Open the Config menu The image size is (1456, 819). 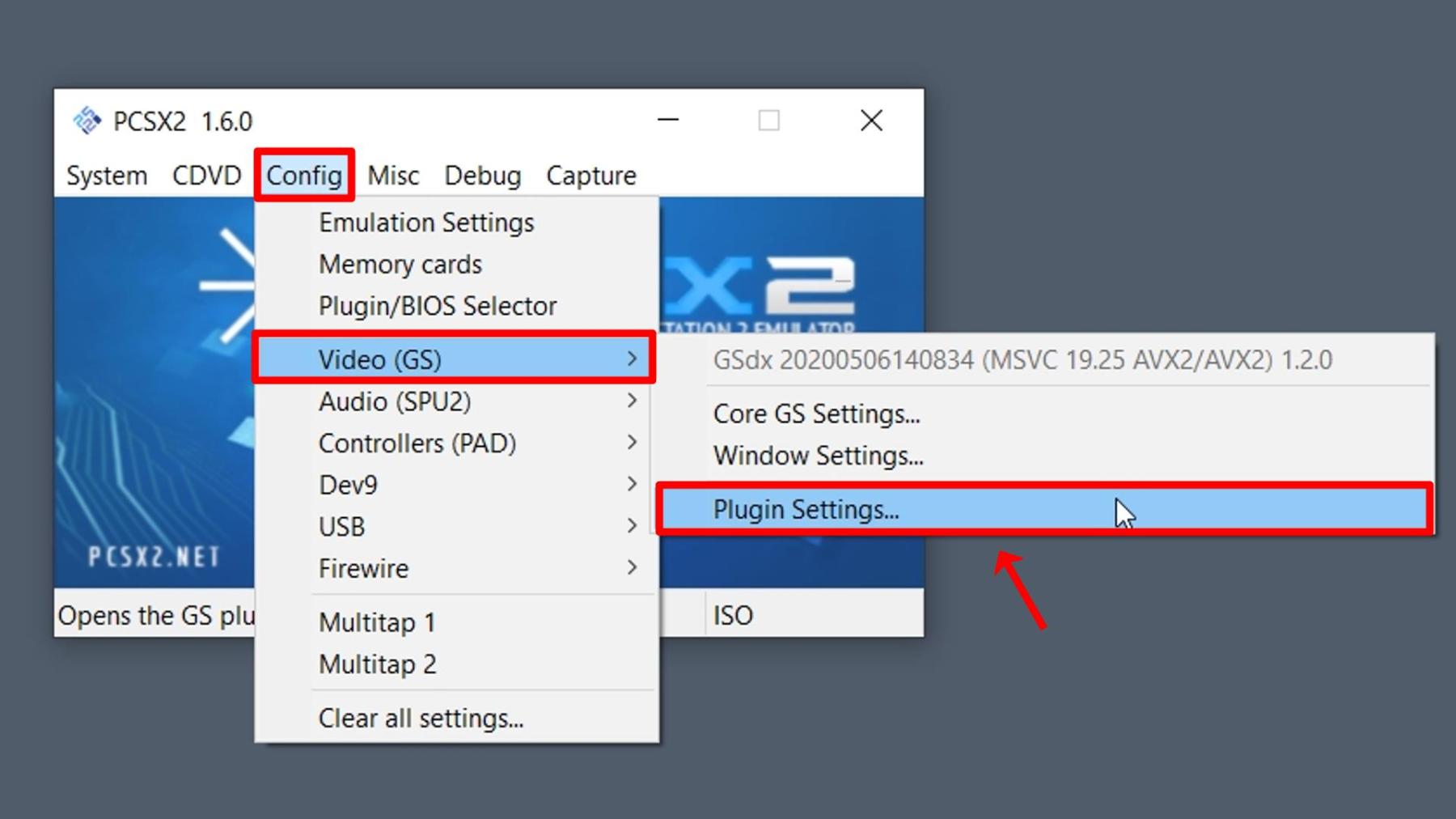click(304, 175)
